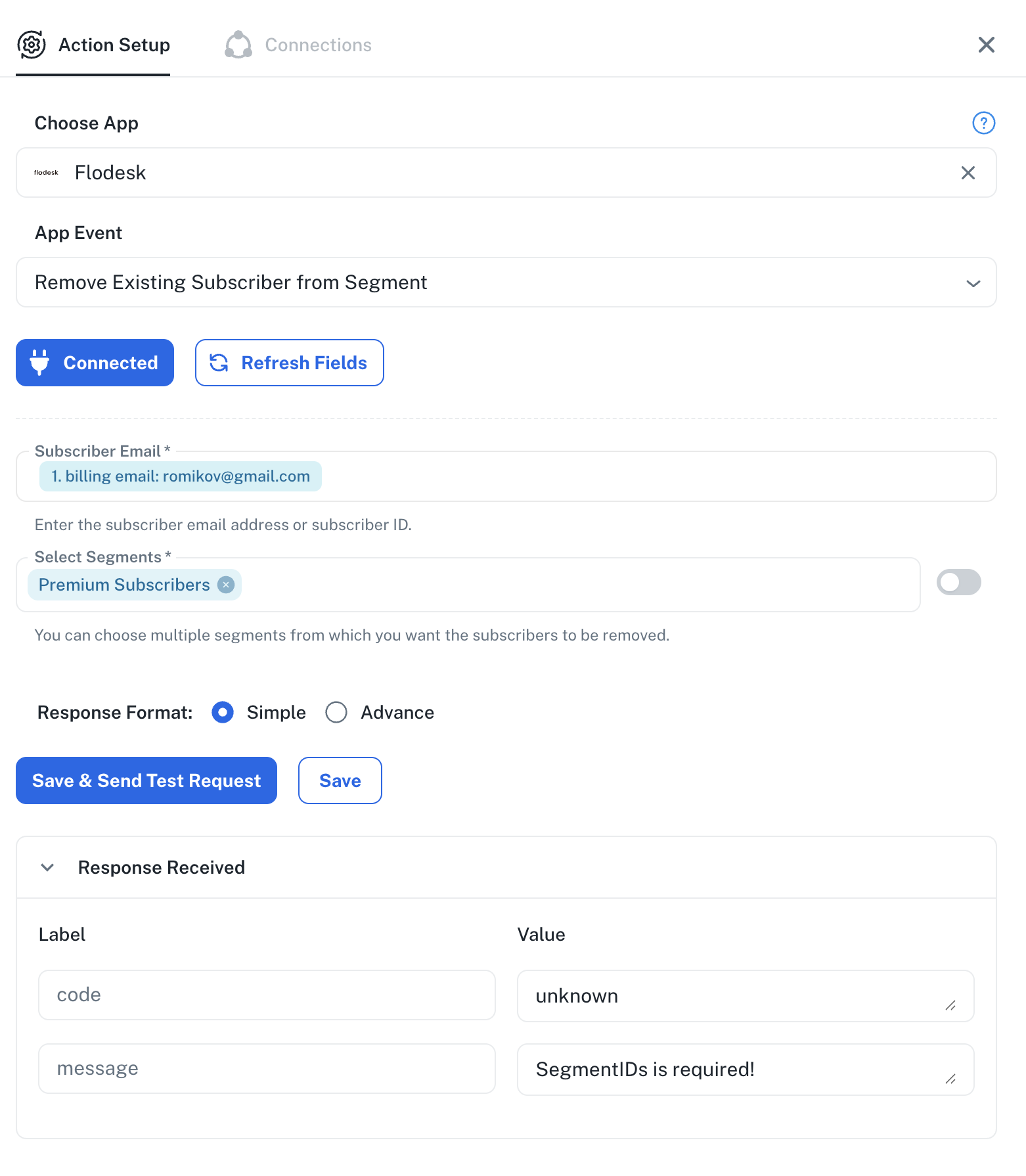Toggle the Select Segments map switch
Viewport: 1026px width, 1176px height.
tap(958, 582)
